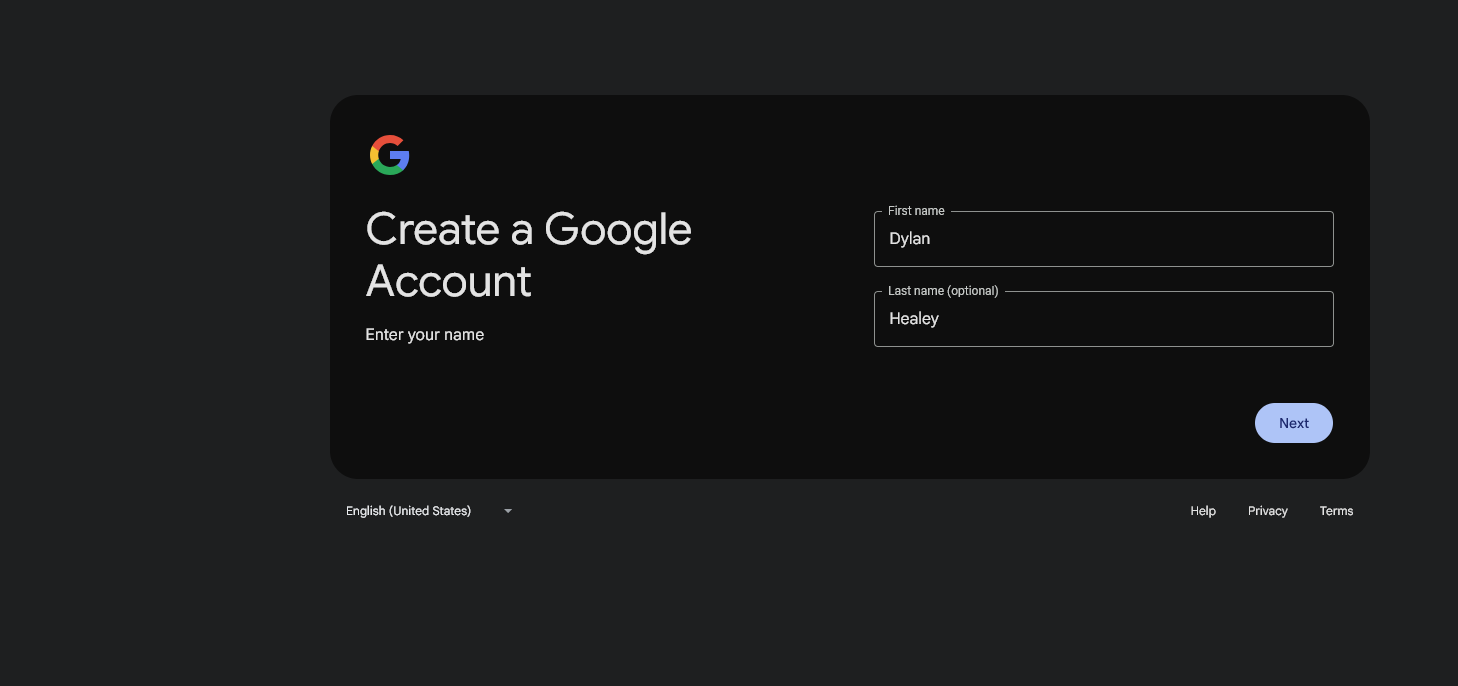Click the "Create a Google Account" heading
The height and width of the screenshot is (686, 1458).
(x=528, y=255)
